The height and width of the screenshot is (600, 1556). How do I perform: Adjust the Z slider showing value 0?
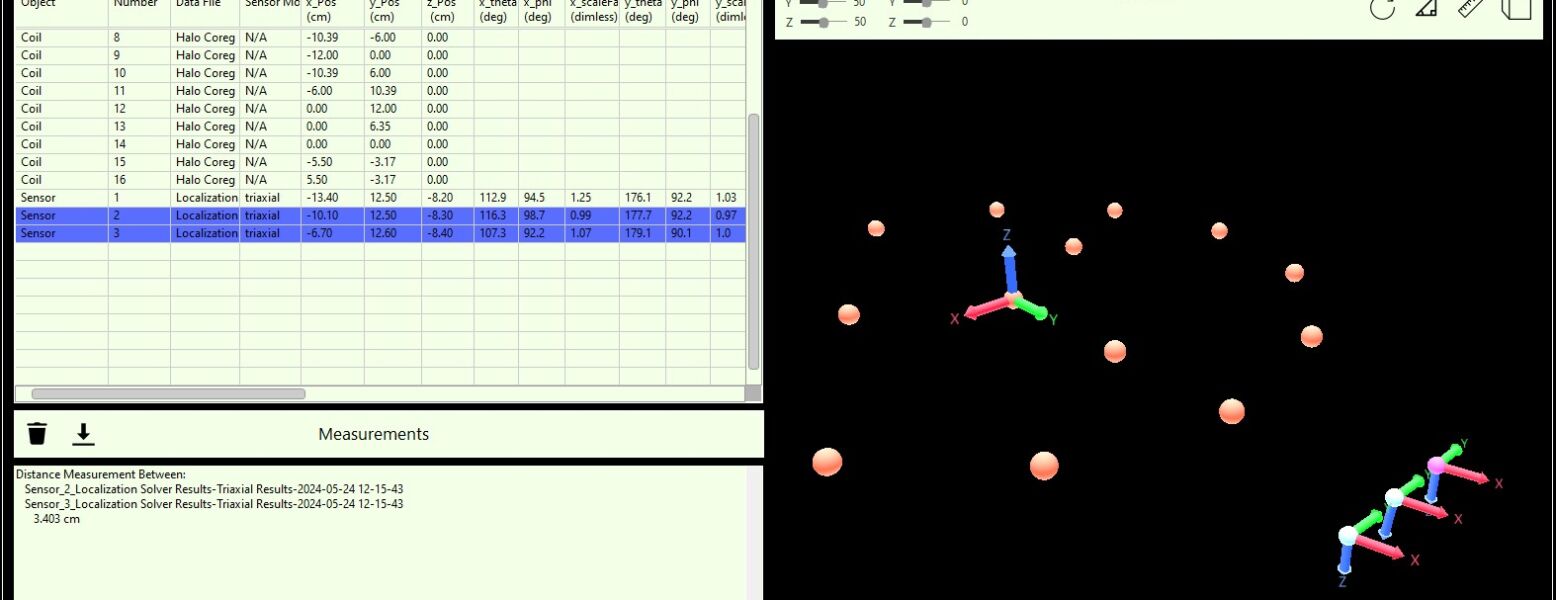(x=926, y=22)
